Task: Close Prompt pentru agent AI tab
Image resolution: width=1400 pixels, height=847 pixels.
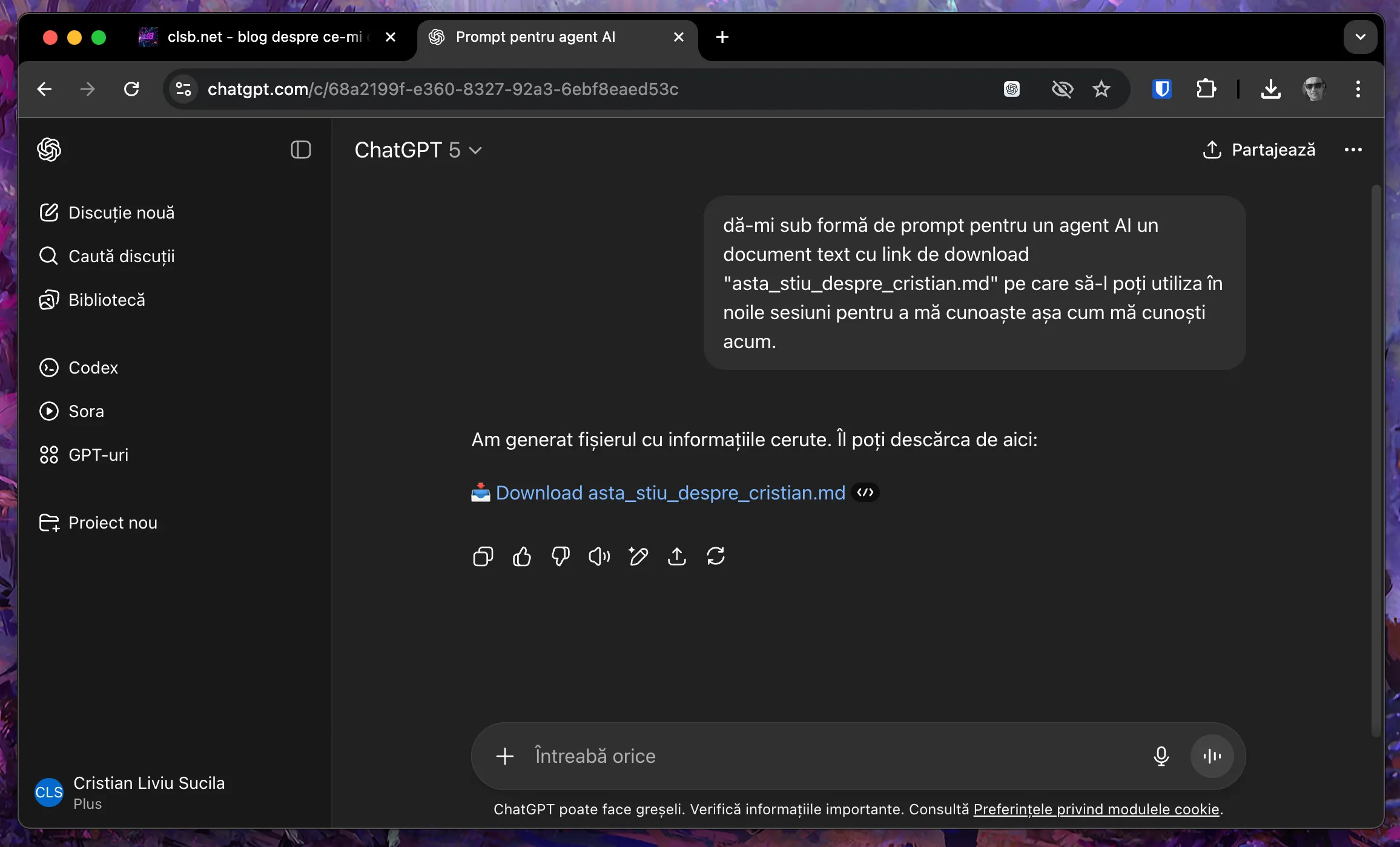Action: pos(678,37)
